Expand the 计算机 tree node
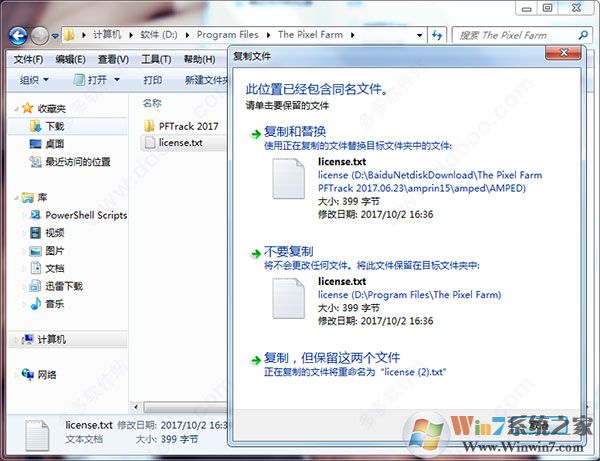This screenshot has width=600, height=461. click(16, 340)
